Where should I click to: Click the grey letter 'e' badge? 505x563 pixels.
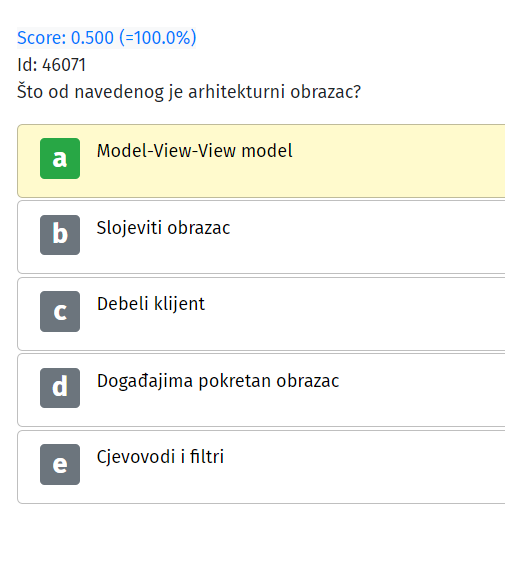click(60, 464)
